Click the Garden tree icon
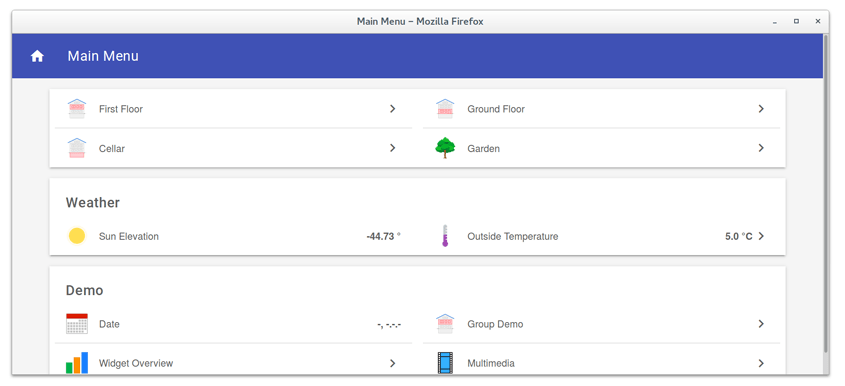Viewport: 845px width, 386px height. 445,148
